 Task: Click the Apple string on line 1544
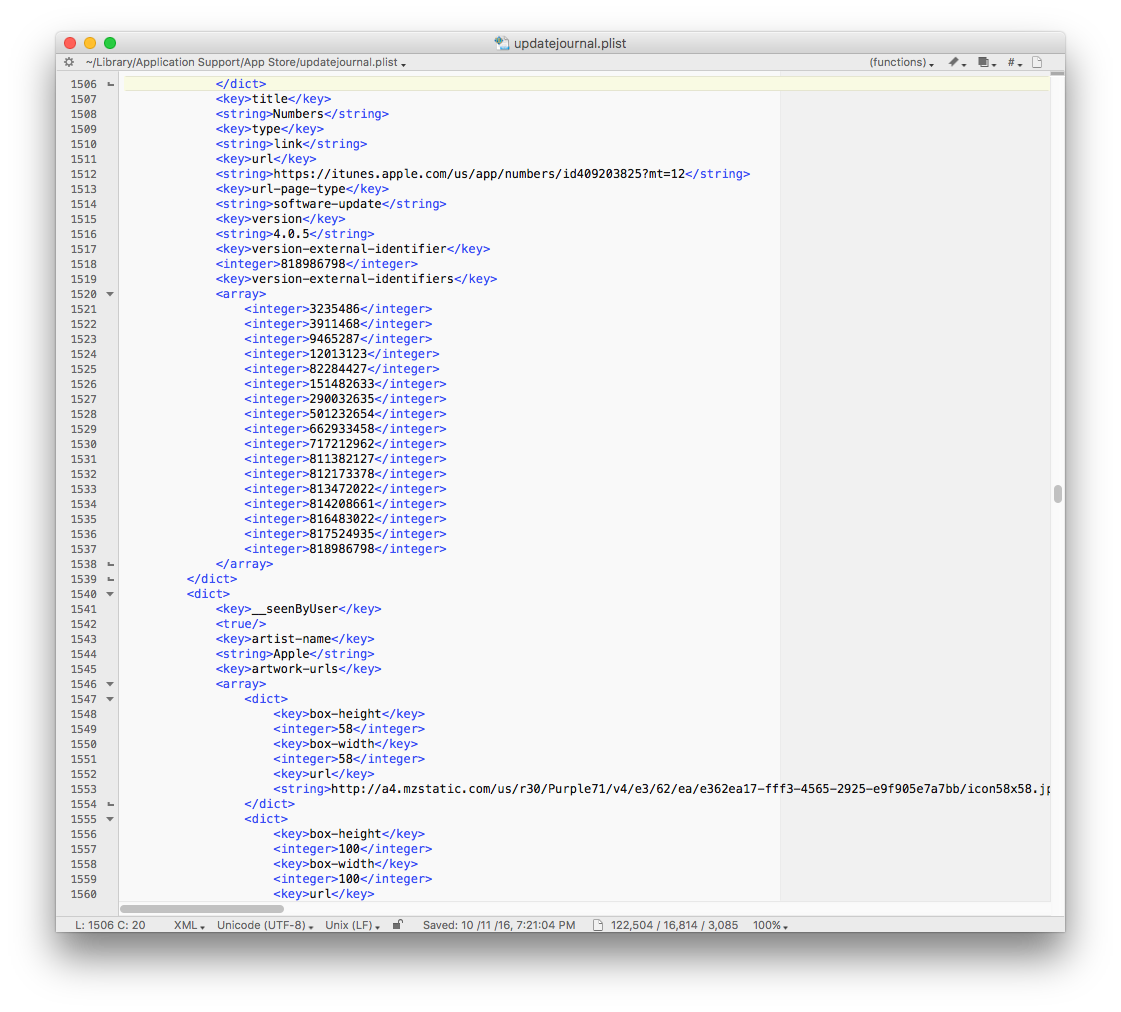pos(291,654)
